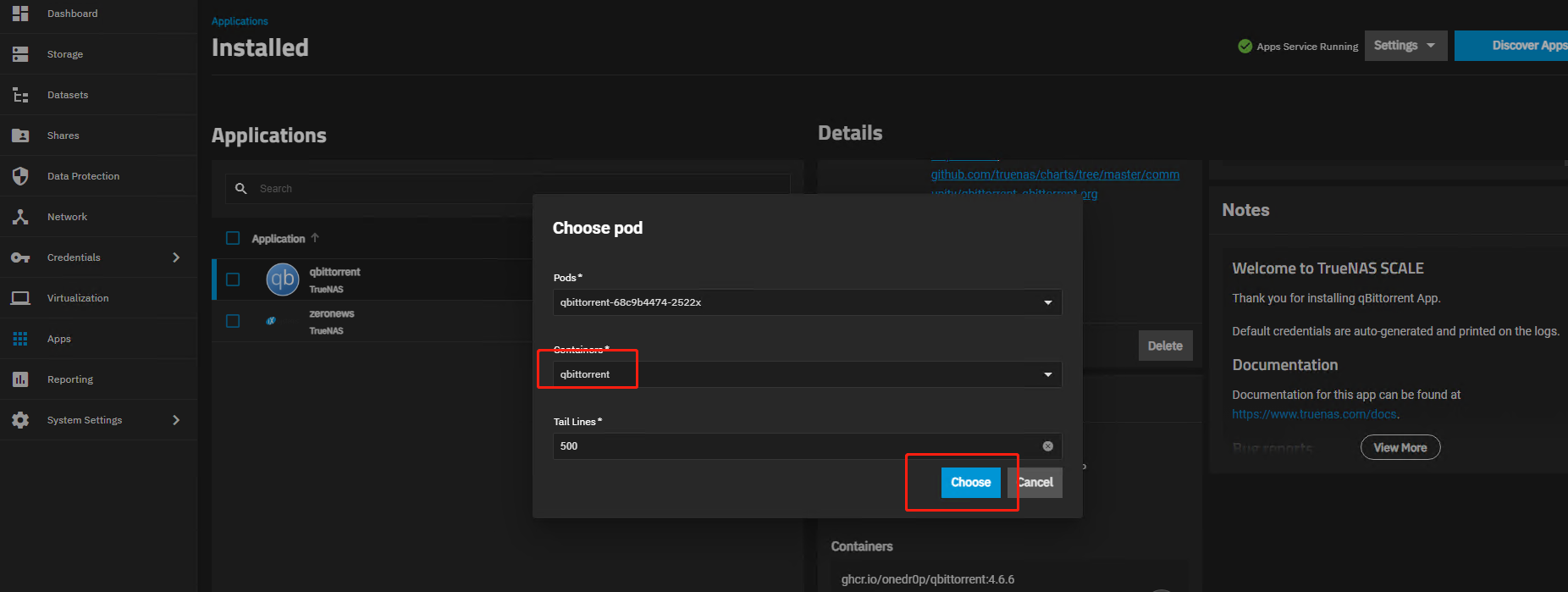Toggle the select-all Application checkbox
Image resolution: width=1568 pixels, height=592 pixels.
[x=233, y=239]
